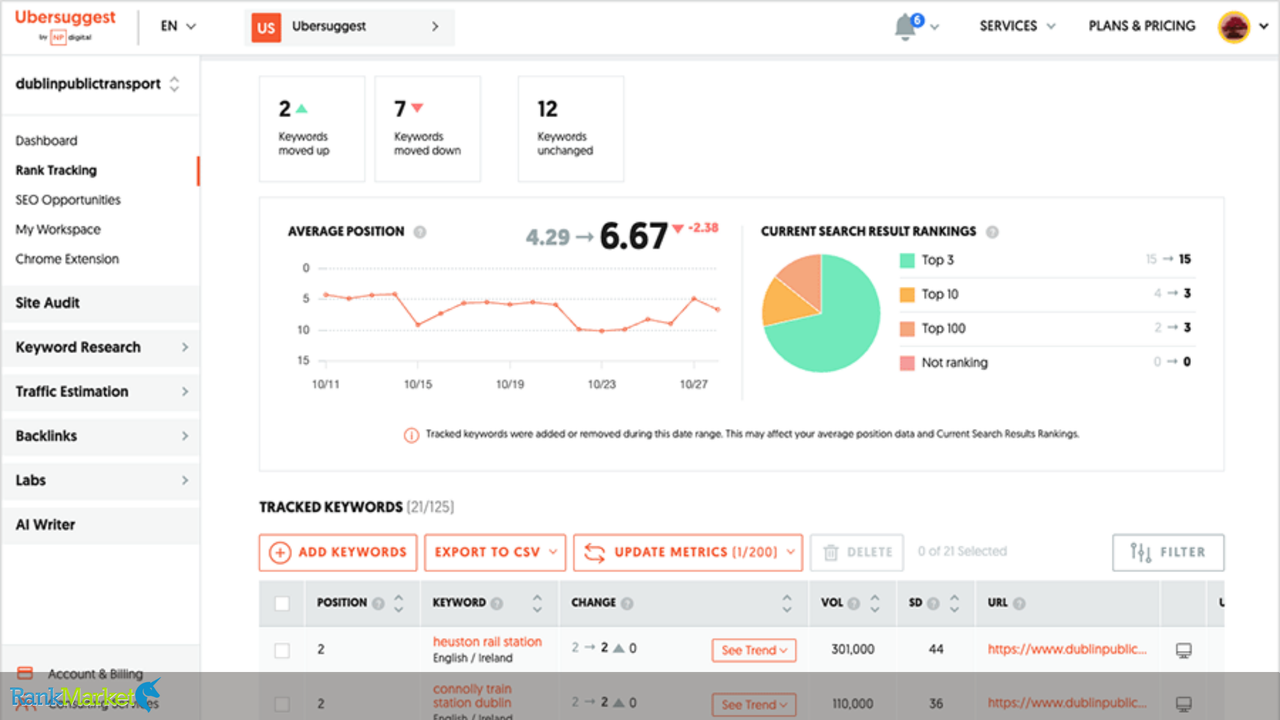Sort by SD column arrows

tap(954, 604)
